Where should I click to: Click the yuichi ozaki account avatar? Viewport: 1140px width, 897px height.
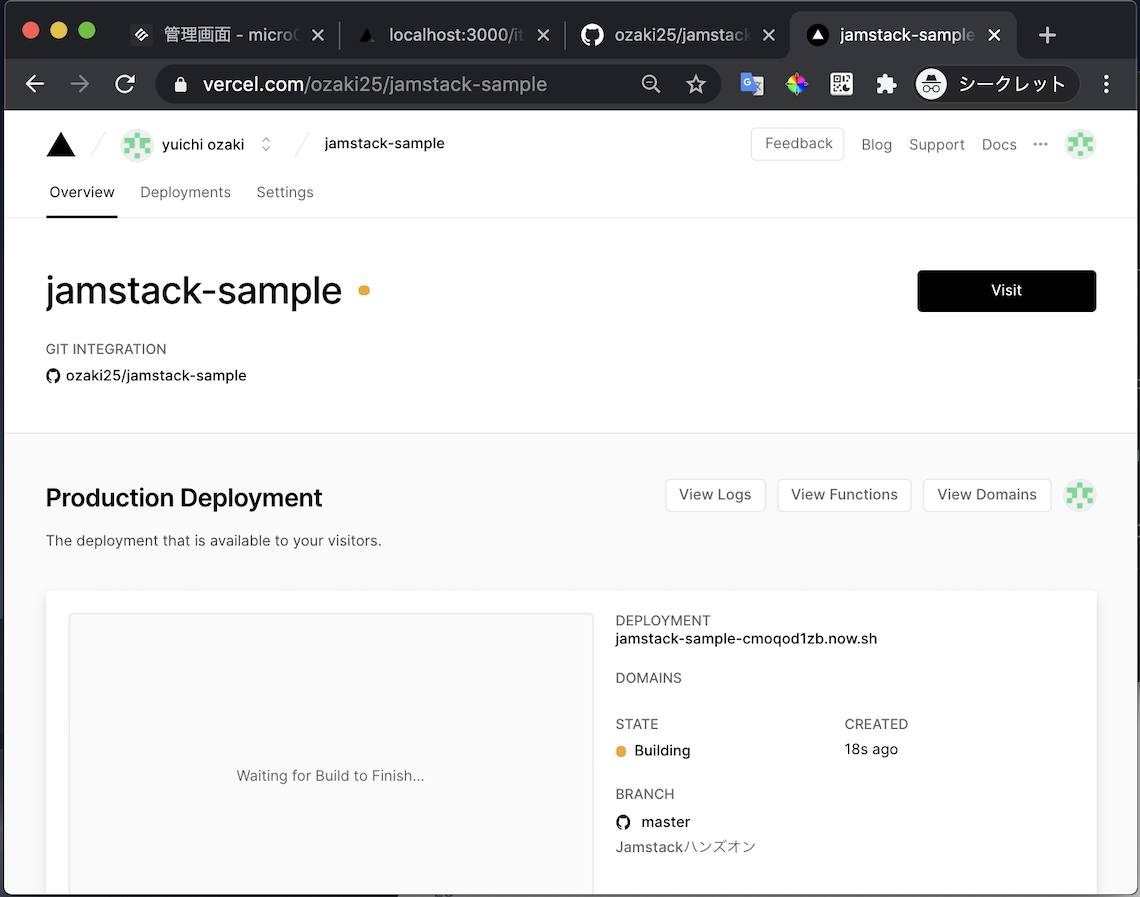pos(137,145)
